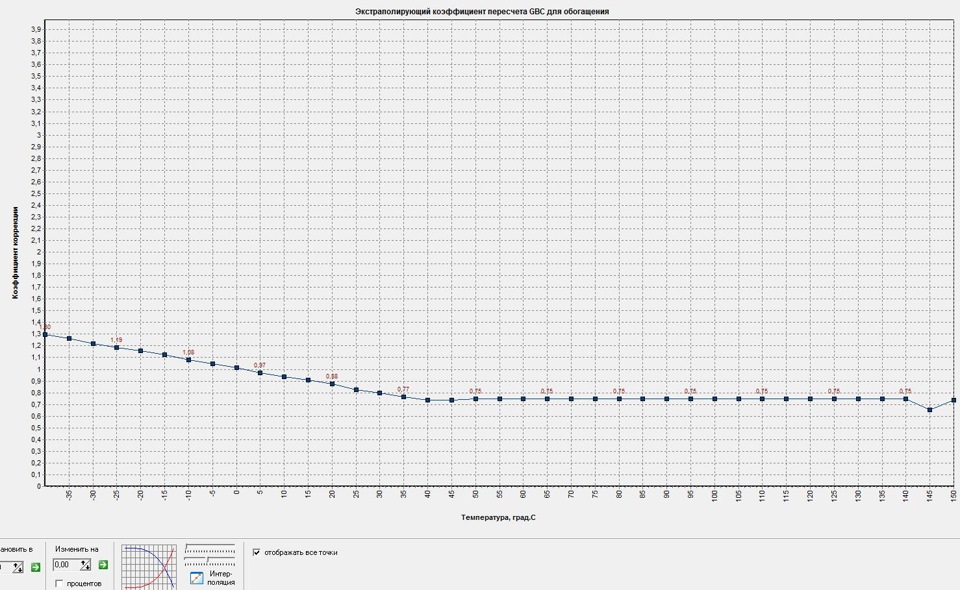This screenshot has height=590, width=960.
Task: Uncheck 'отображать все точки' checkbox
Action: pyautogui.click(x=257, y=552)
